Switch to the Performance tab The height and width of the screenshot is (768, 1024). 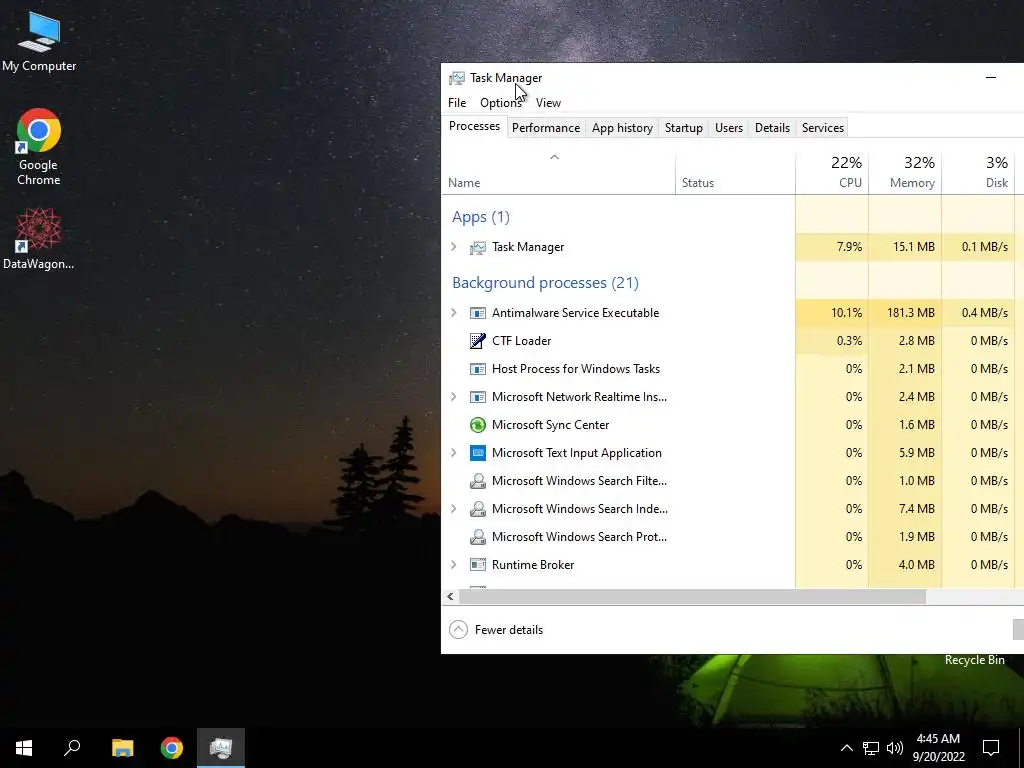pos(546,128)
